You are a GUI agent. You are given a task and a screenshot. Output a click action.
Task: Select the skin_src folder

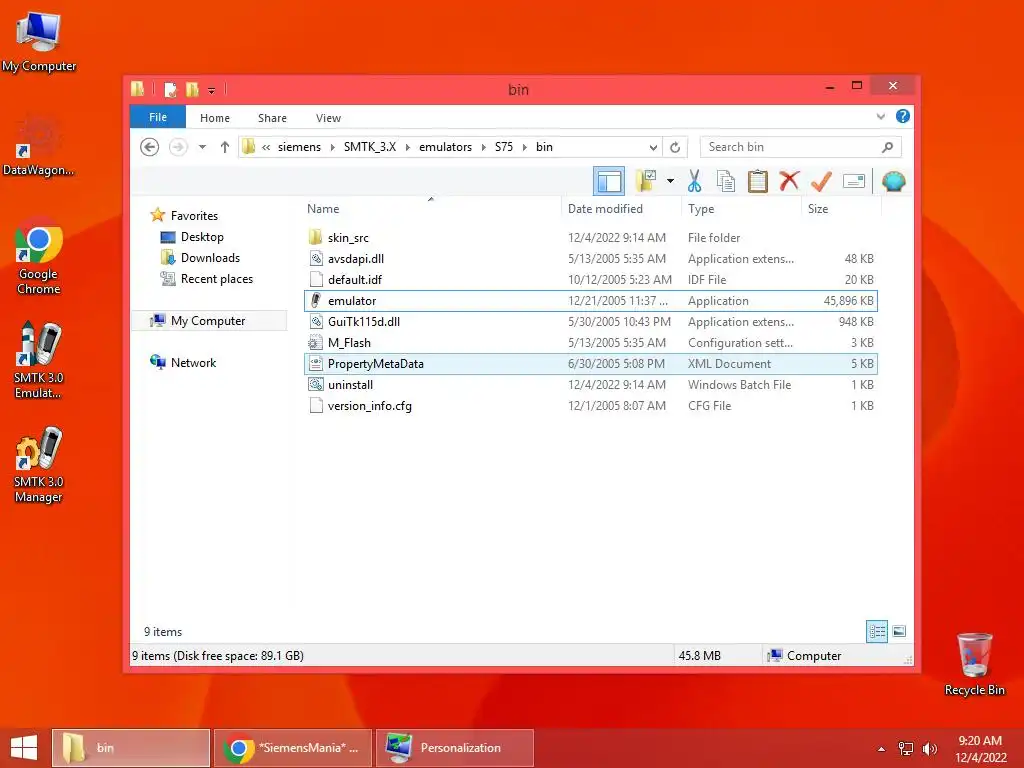coord(590,238)
